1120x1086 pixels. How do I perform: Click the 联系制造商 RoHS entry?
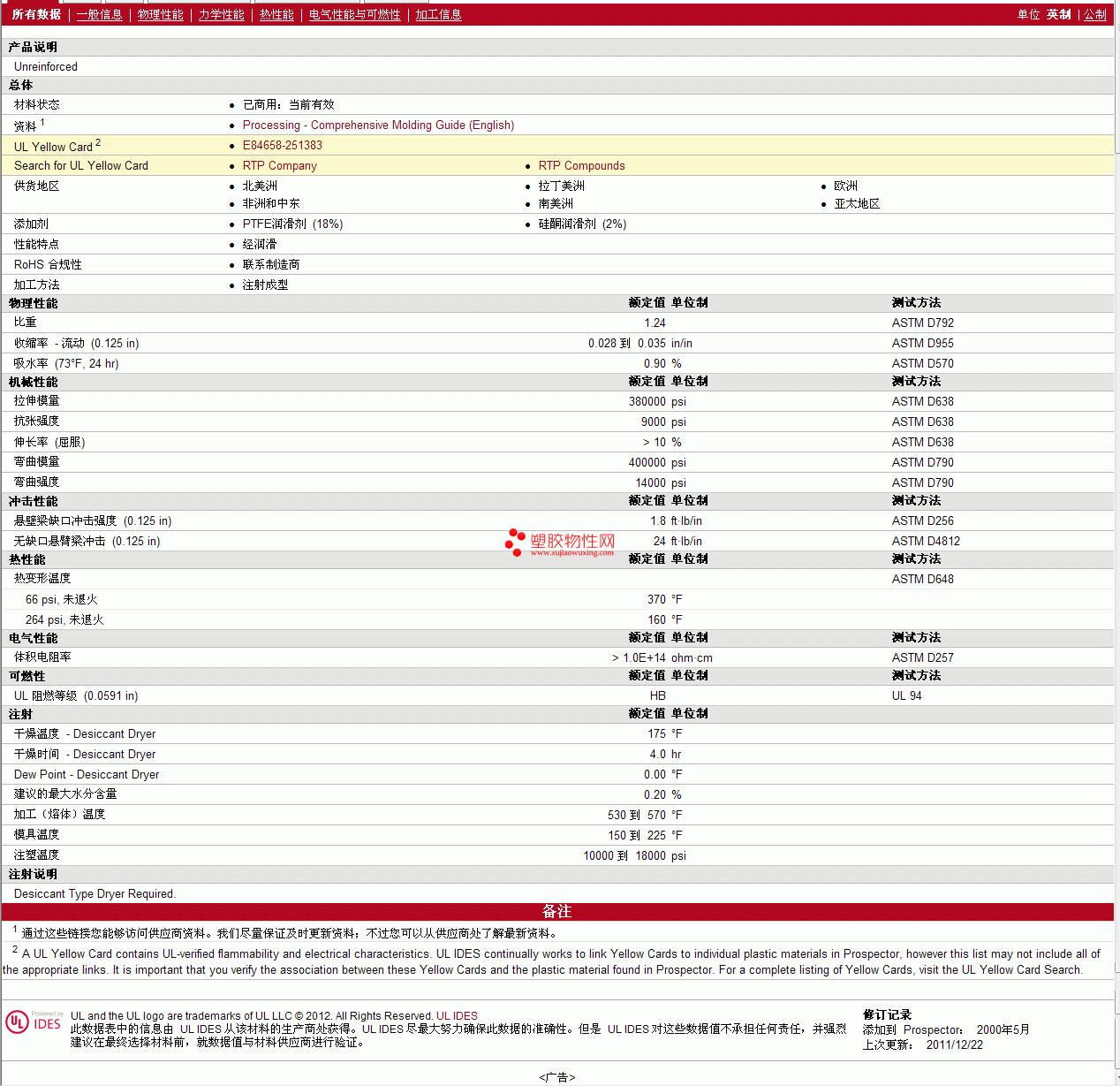tap(271, 265)
